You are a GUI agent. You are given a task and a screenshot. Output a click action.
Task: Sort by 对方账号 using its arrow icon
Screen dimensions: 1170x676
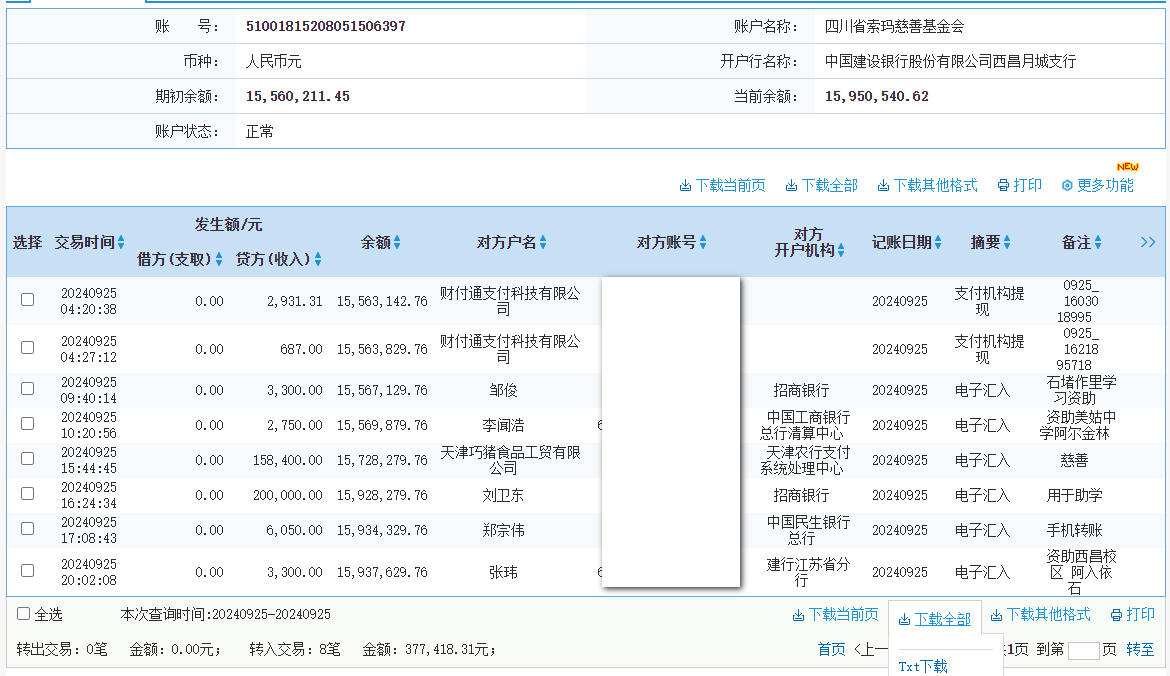(x=703, y=242)
